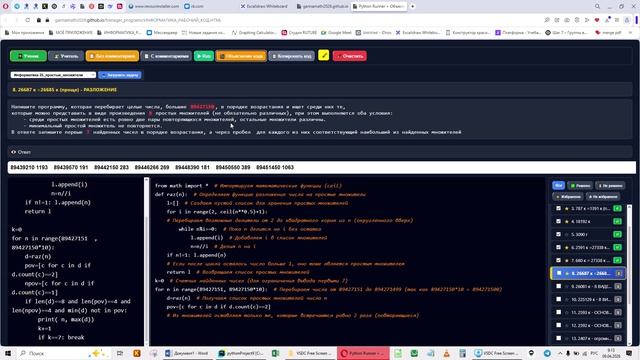640x360 pixels.
Task: Check the checkbox for task 10
Action: tap(559, 299)
